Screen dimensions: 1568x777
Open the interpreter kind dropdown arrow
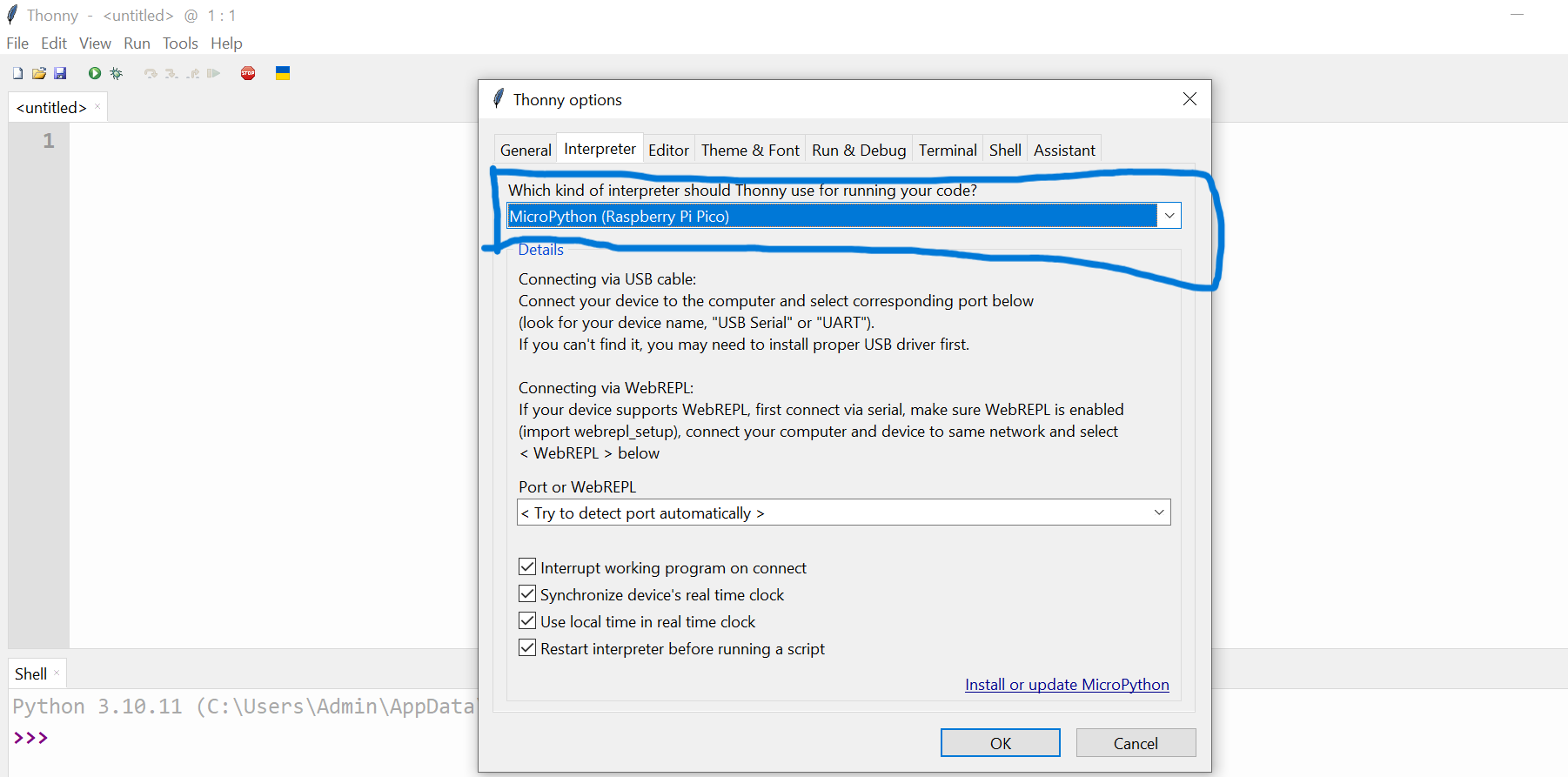(1169, 216)
